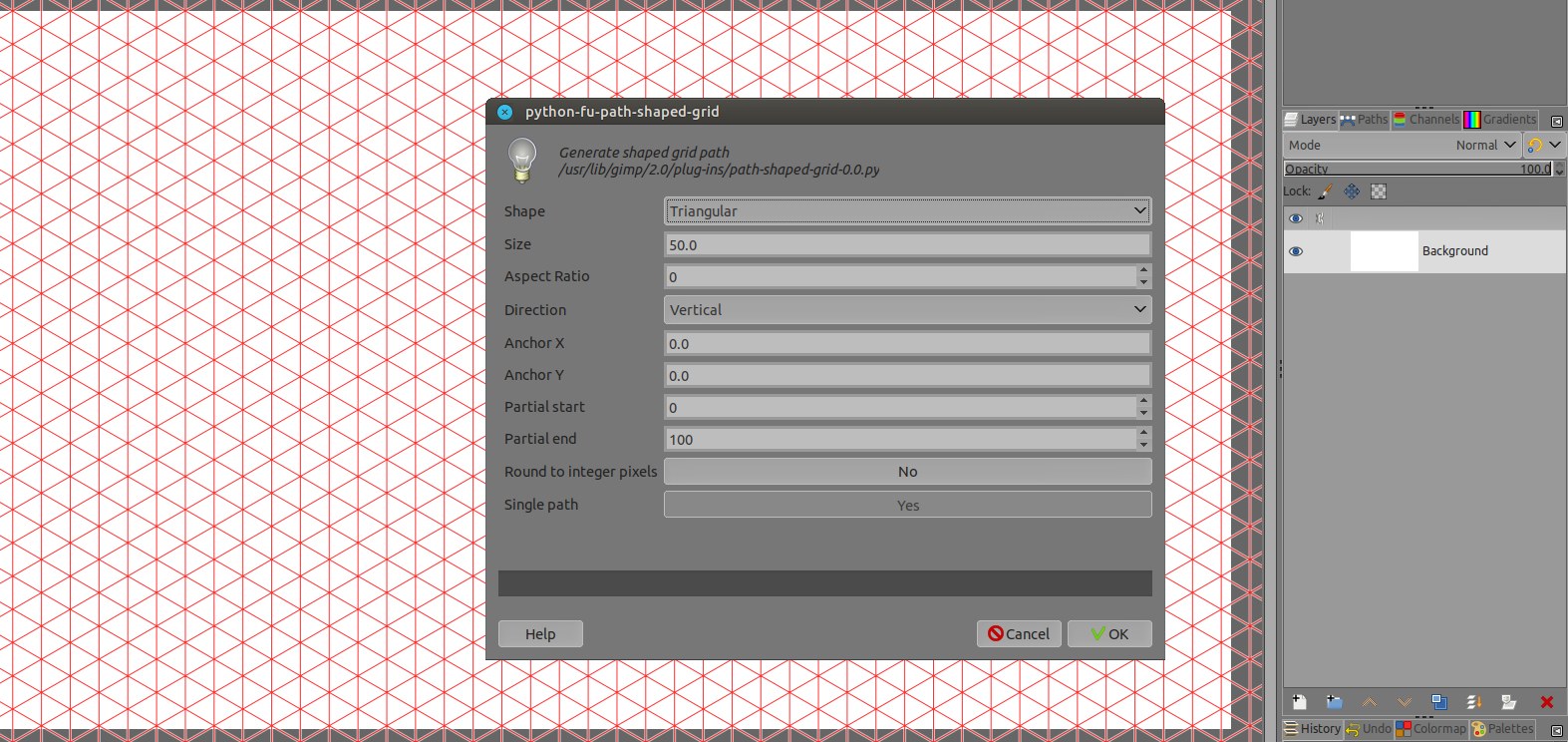Switch to the Channels tab
Viewport: 1568px width, 742px height.
pos(1426,120)
